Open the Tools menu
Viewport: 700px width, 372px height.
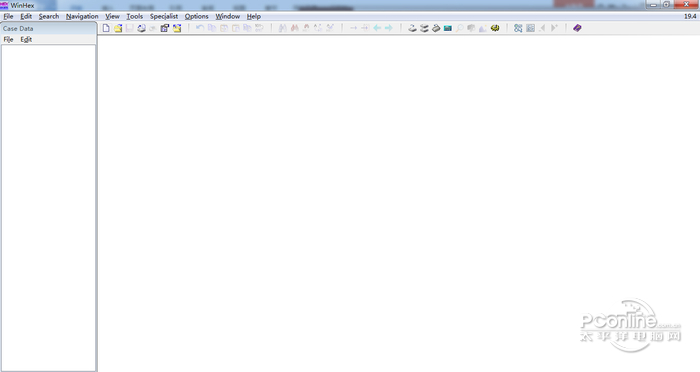tap(134, 17)
